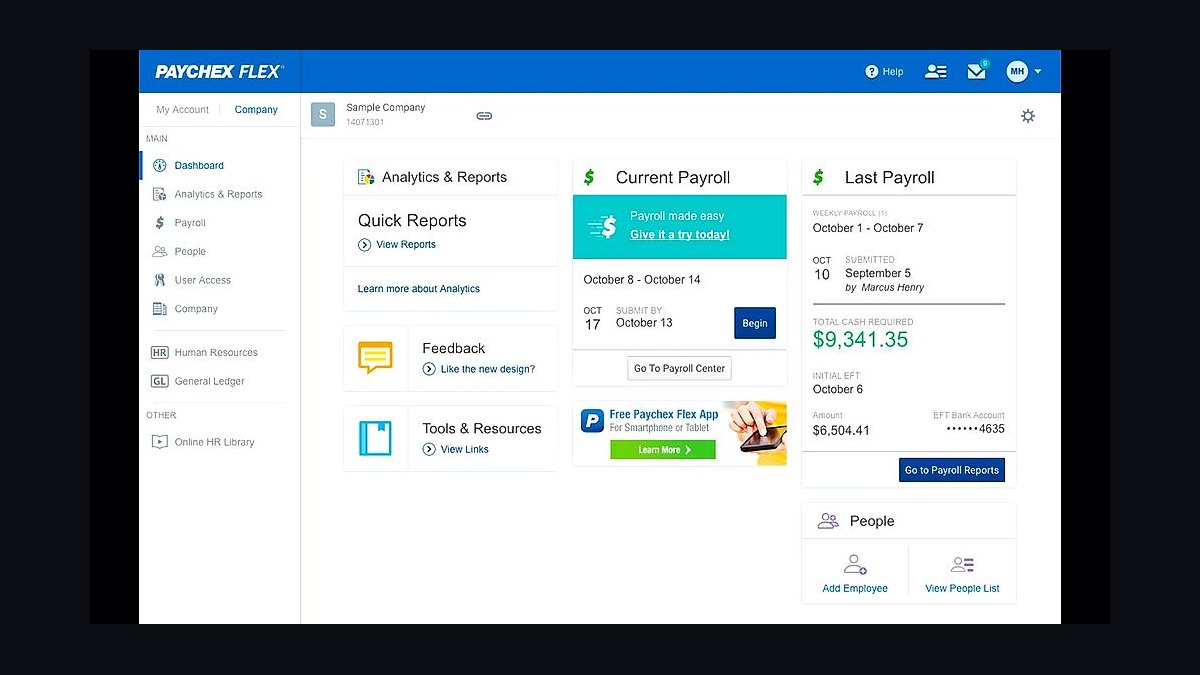Click the Free Paychex Flex App banner

[x=680, y=434]
